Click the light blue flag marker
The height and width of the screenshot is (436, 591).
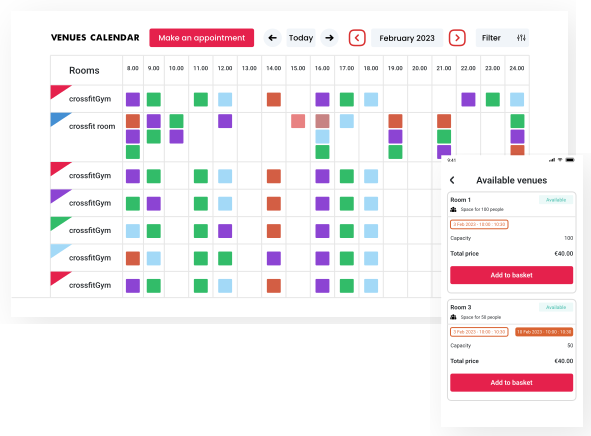(x=59, y=249)
